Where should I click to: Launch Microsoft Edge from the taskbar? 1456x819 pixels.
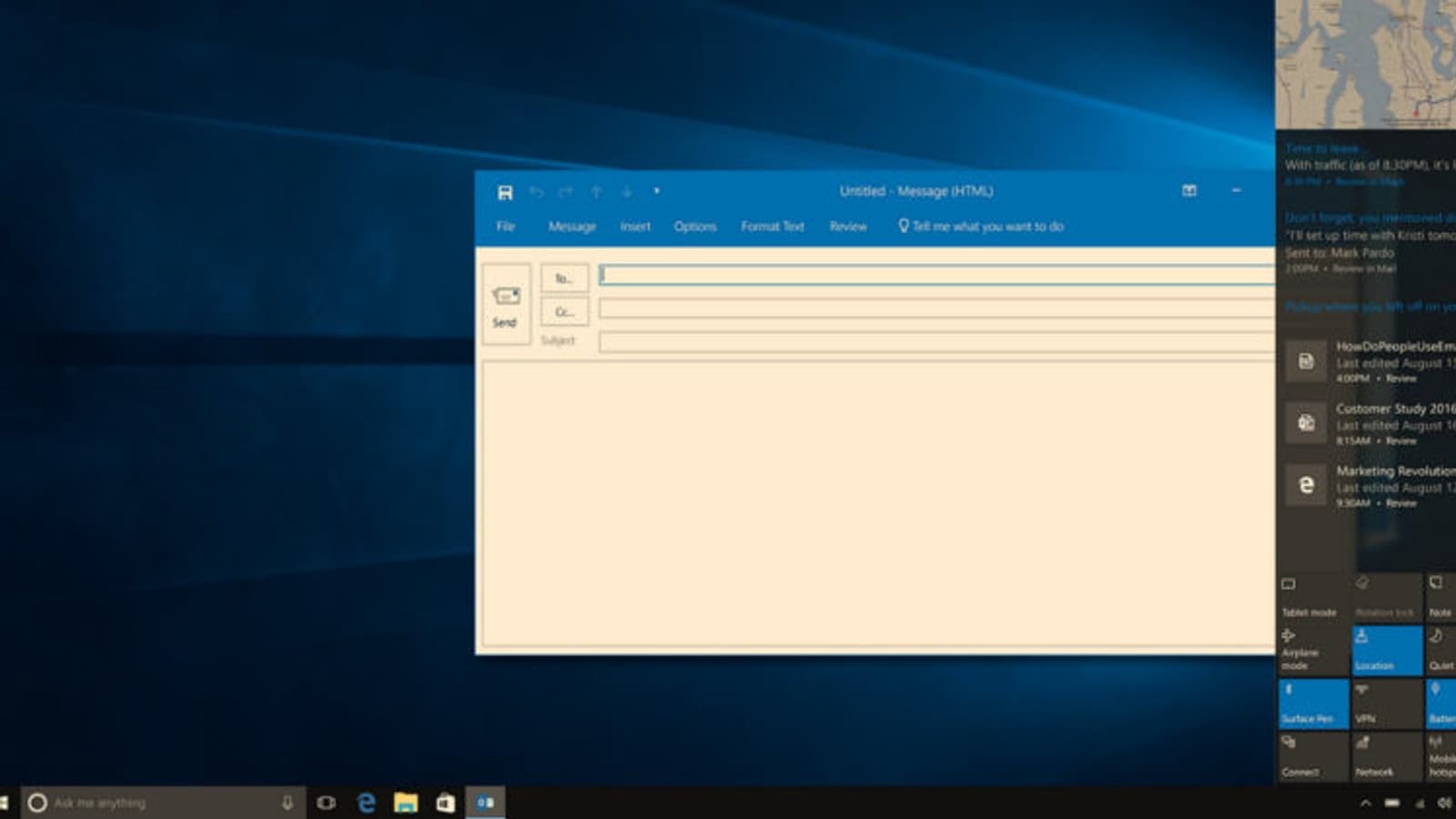[367, 803]
